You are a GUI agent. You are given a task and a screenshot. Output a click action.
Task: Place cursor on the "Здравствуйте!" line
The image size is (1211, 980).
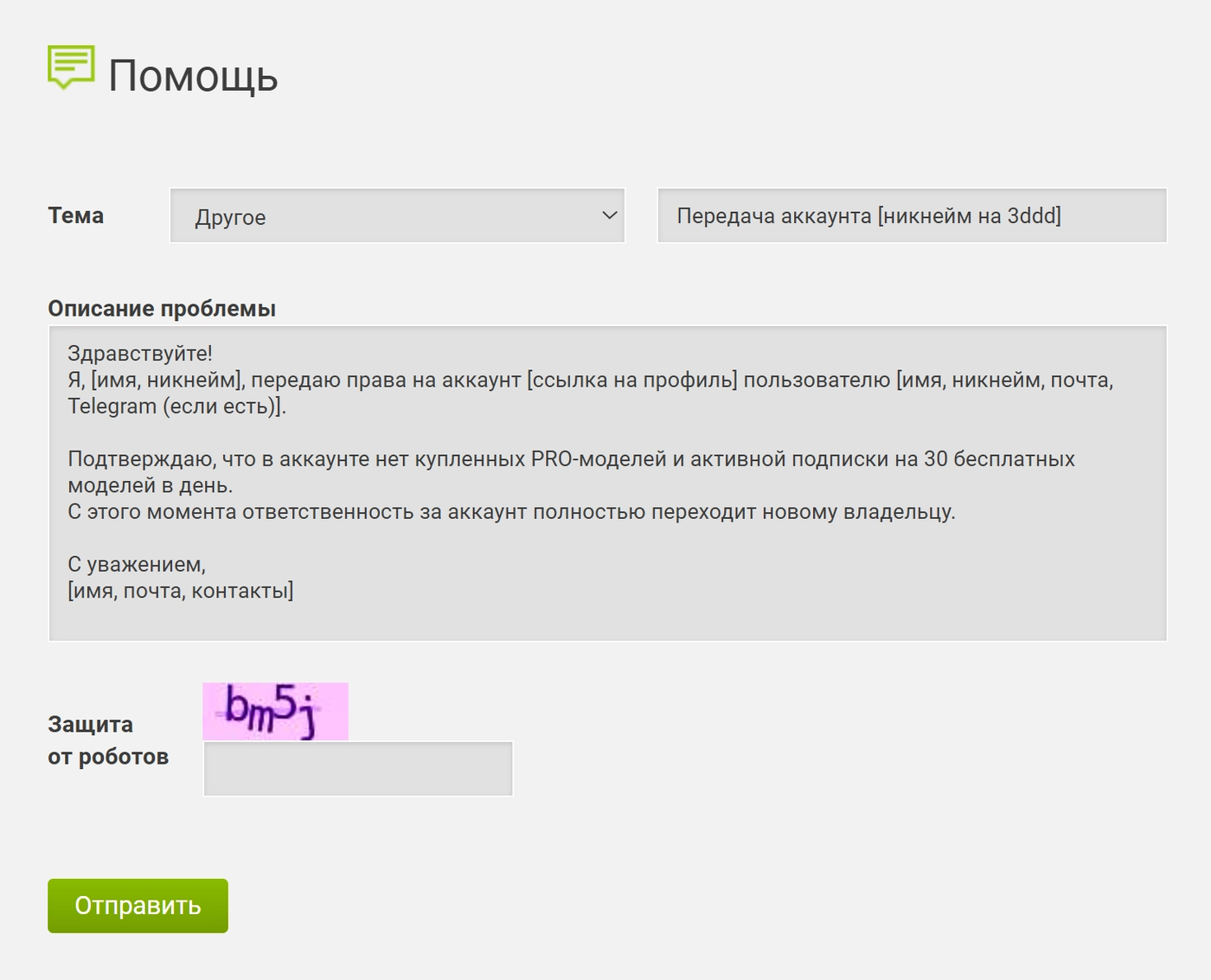(140, 354)
